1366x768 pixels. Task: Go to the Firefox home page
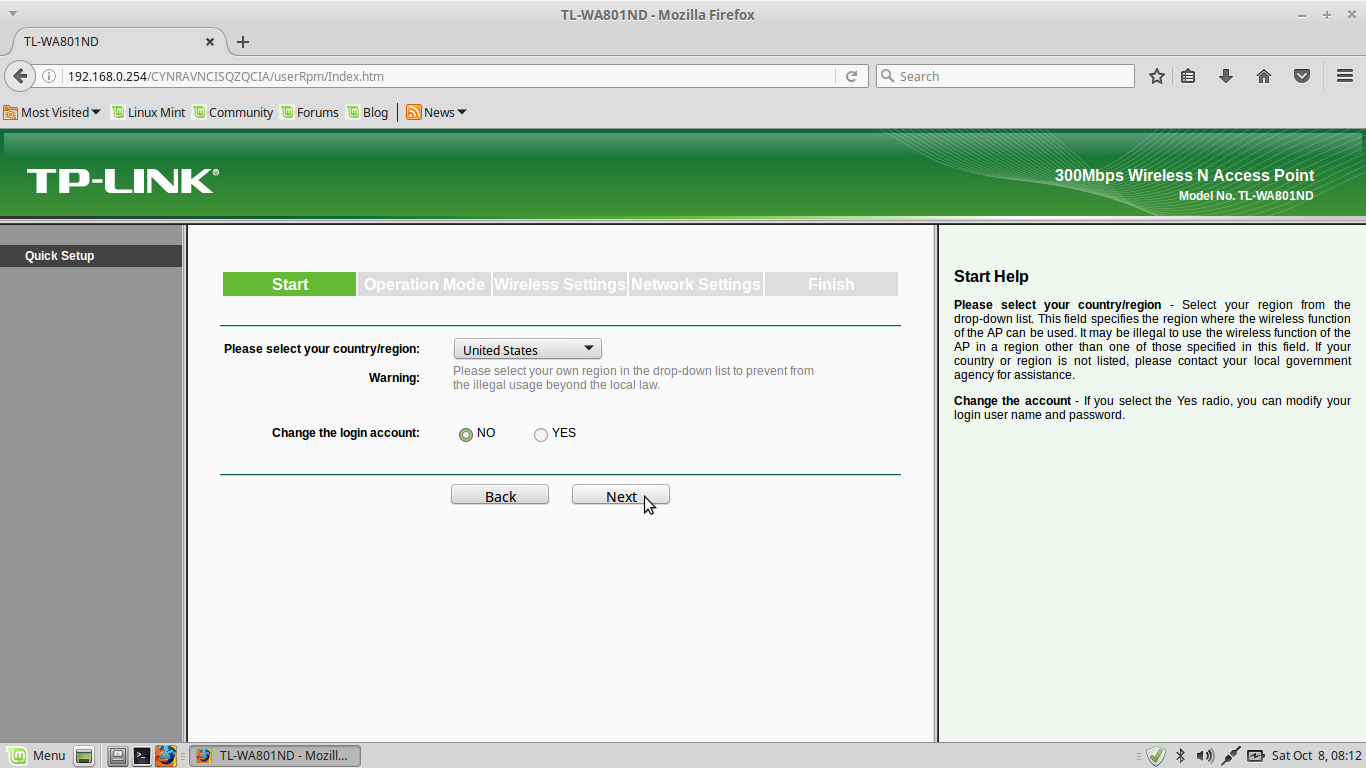tap(1264, 76)
